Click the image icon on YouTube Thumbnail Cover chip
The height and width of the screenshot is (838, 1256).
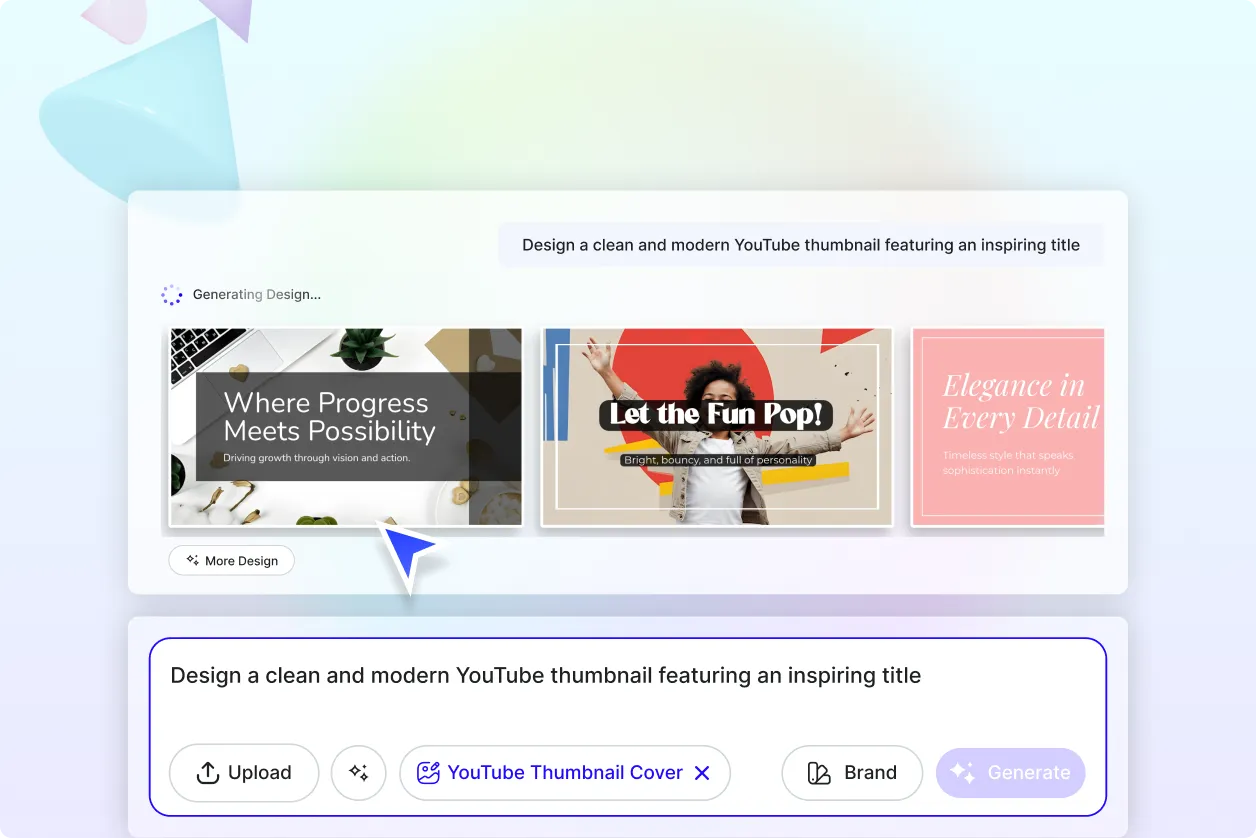coord(429,772)
